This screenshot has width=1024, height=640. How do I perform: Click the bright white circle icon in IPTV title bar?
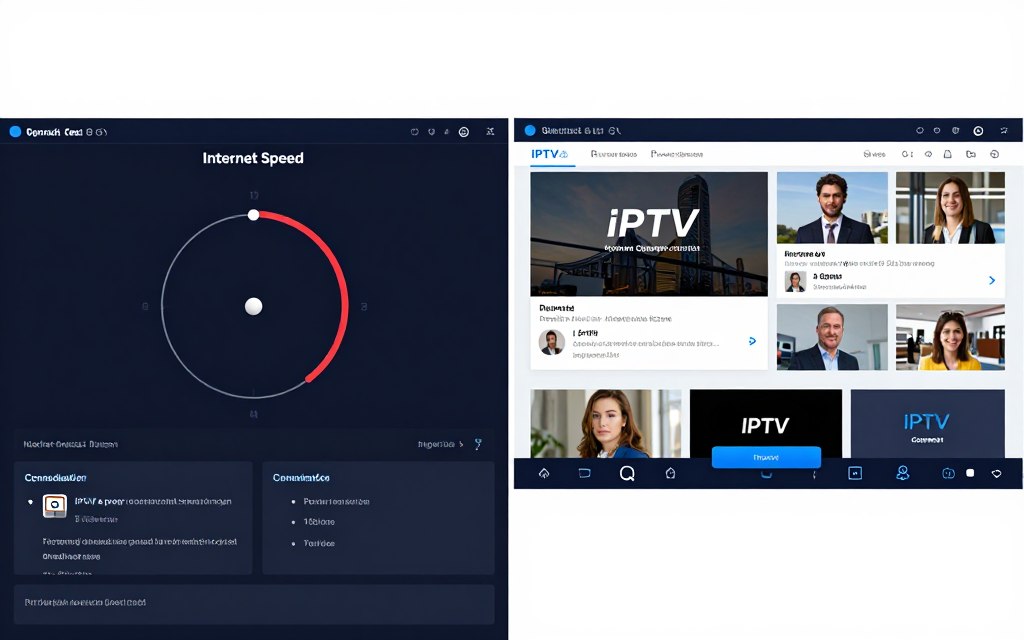click(x=978, y=131)
